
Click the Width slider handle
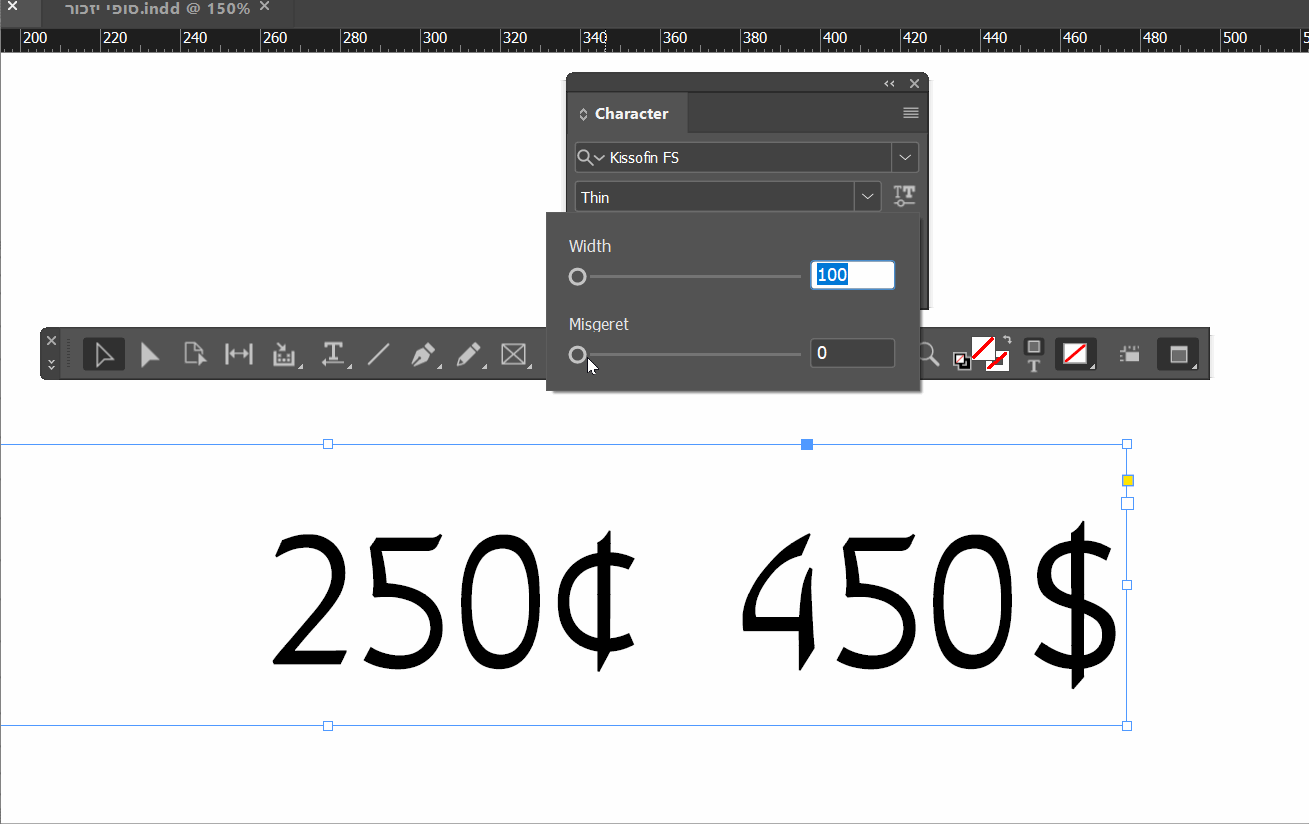point(577,277)
